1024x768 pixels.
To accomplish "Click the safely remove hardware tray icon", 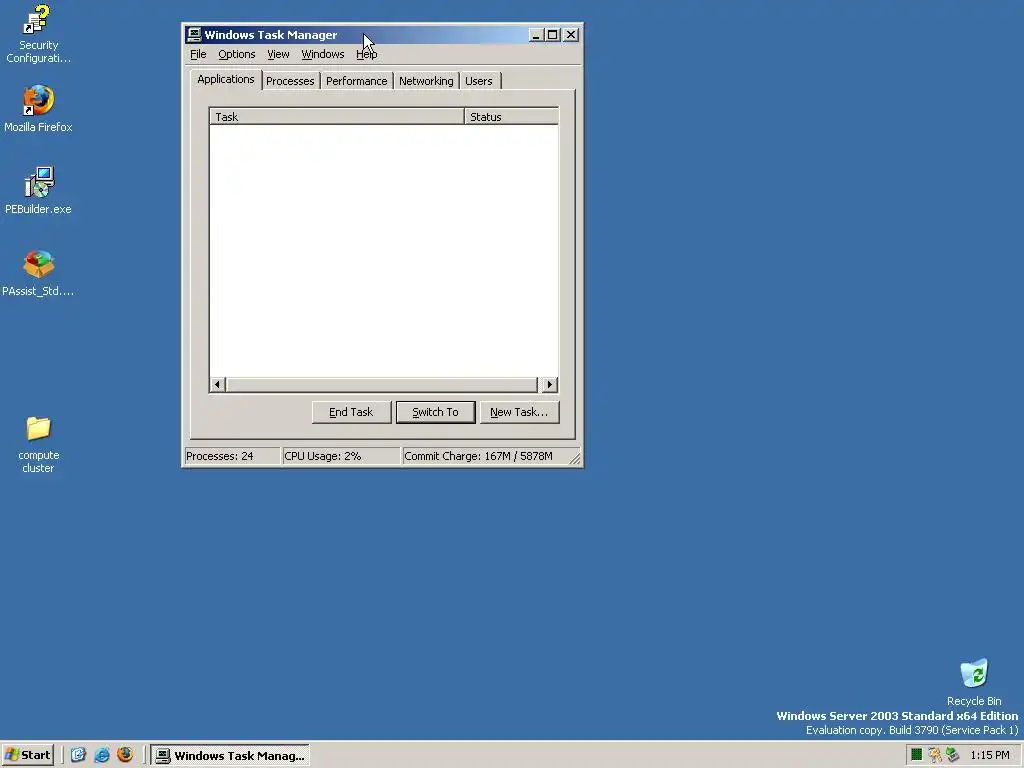I will 952,755.
